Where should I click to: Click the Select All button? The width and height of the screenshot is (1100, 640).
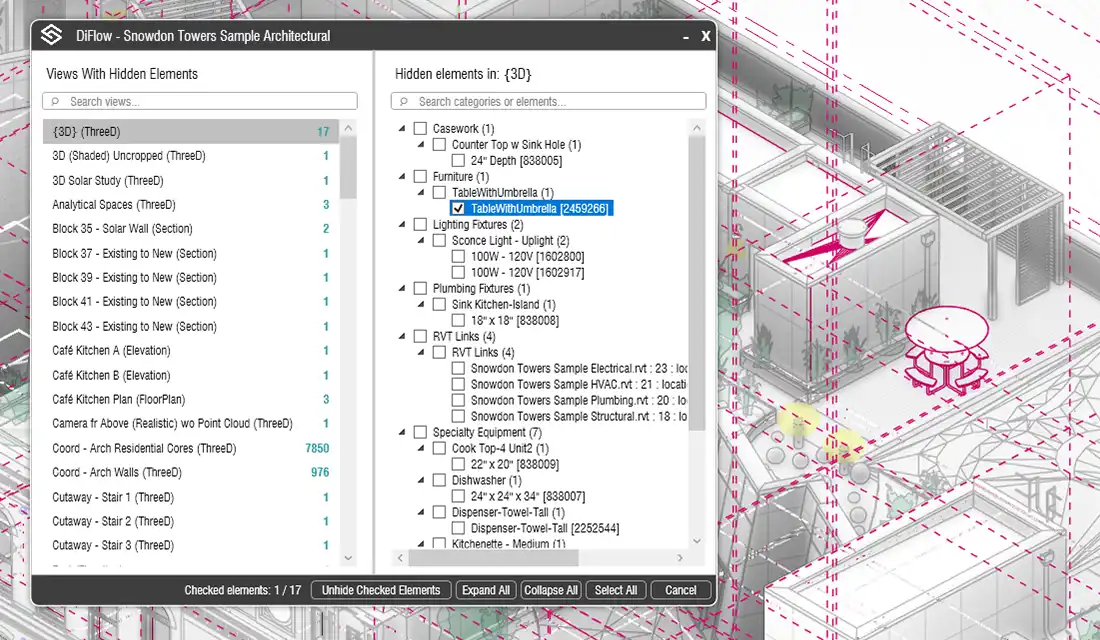pos(616,590)
